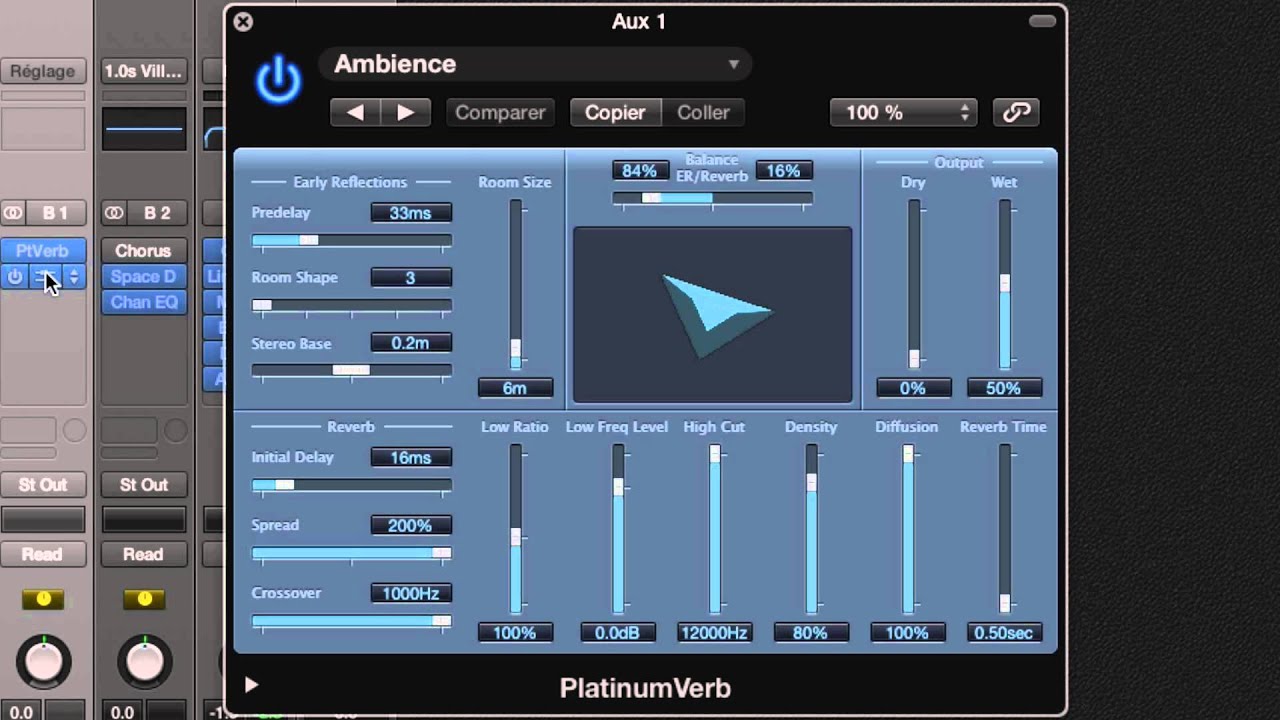Click the Stereo Base 0.2m value field

click(x=411, y=343)
